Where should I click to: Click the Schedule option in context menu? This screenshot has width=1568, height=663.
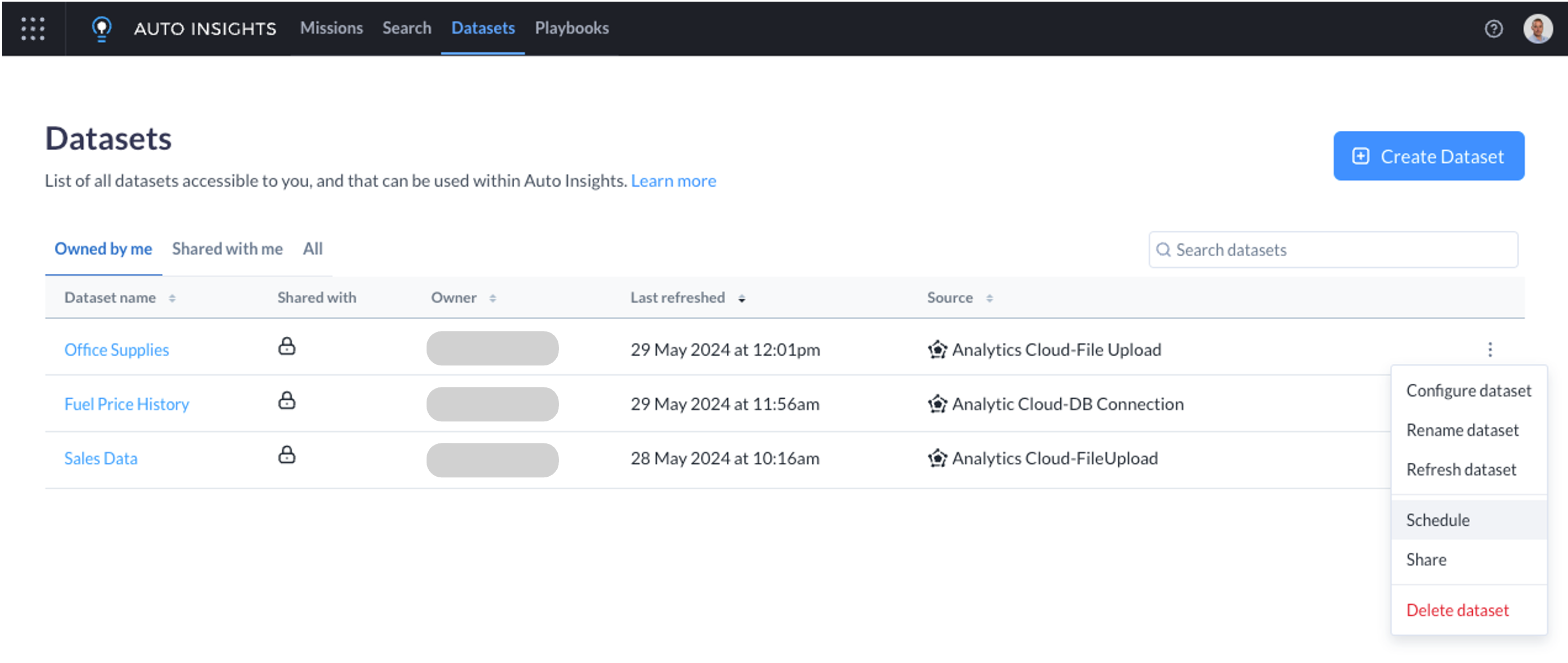click(1438, 520)
